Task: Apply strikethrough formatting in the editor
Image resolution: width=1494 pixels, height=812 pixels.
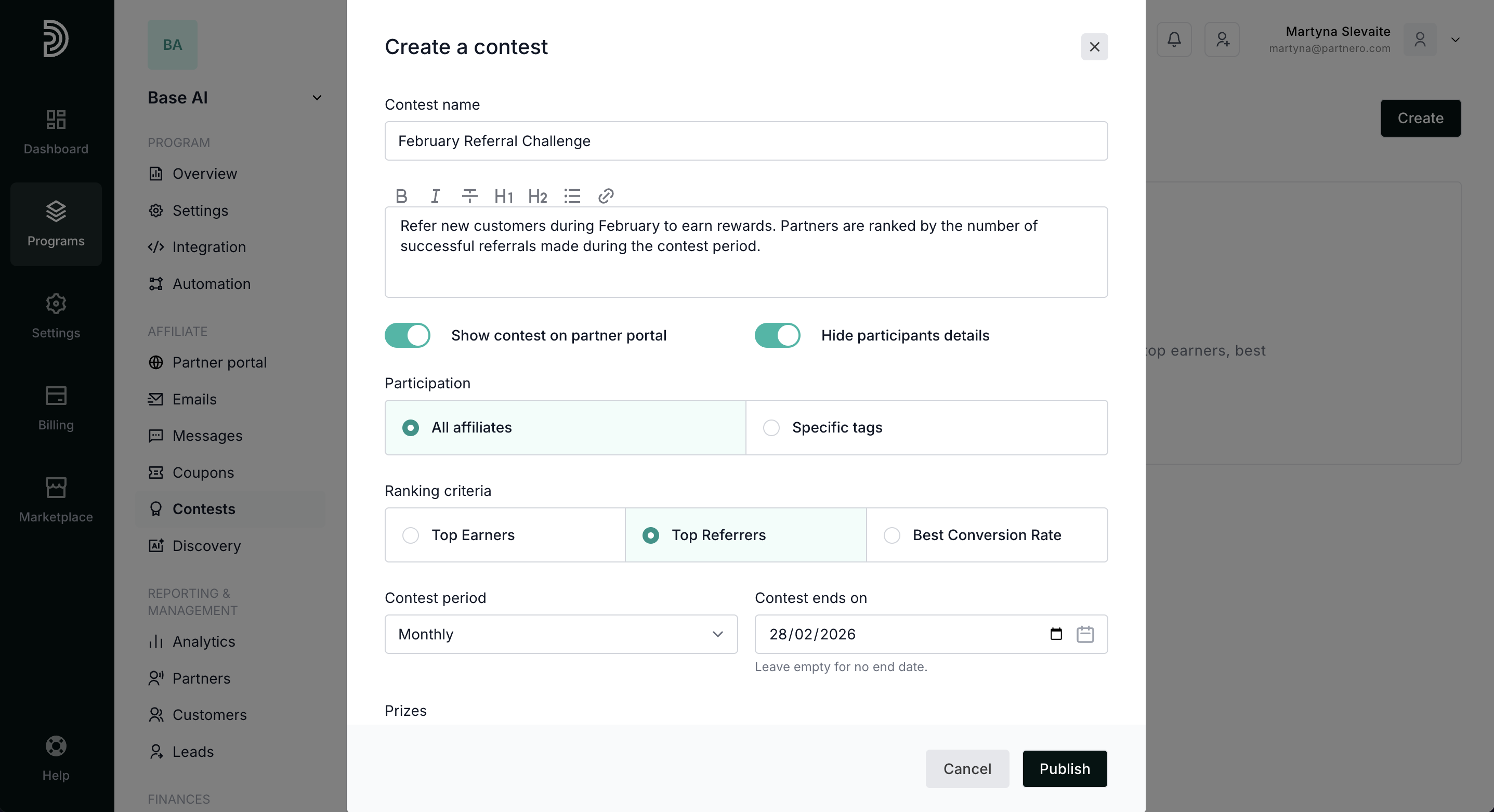Action: (469, 196)
